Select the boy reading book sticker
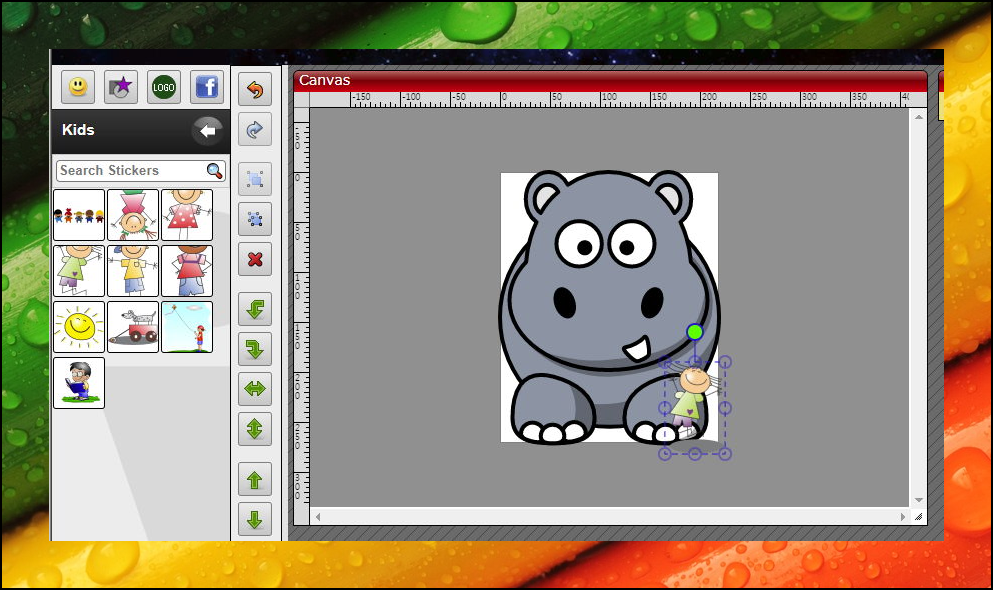The width and height of the screenshot is (993, 590). (79, 383)
